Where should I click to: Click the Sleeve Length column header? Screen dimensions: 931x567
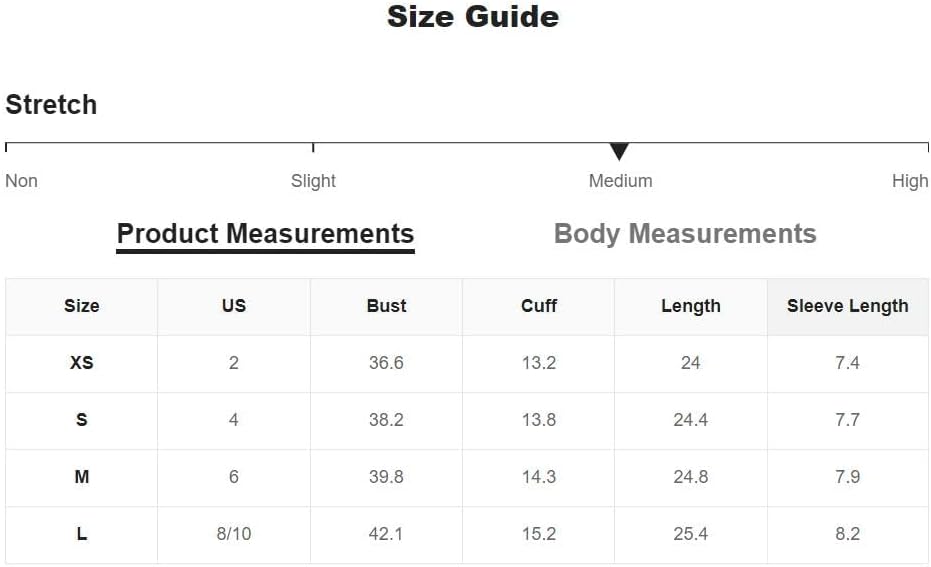[847, 306]
